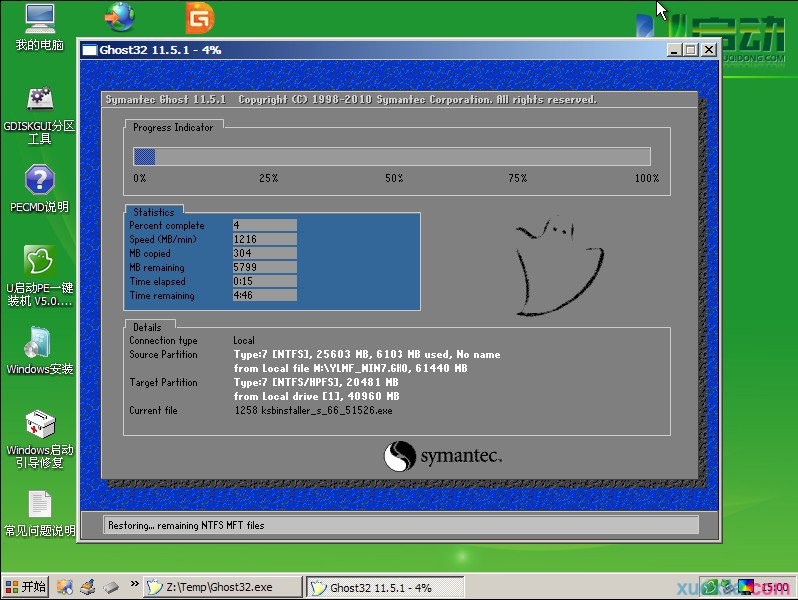Close the Ghost32 window
Screen dimensions: 798x600
[x=708, y=50]
